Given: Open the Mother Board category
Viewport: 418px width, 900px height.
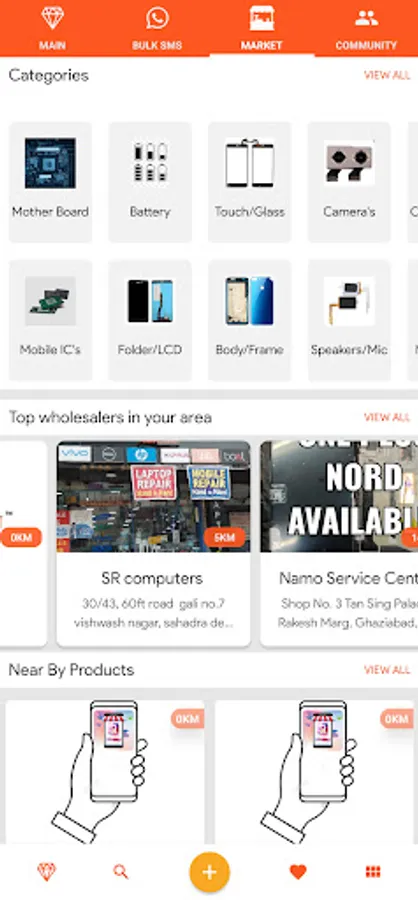Looking at the screenshot, I should 51,182.
